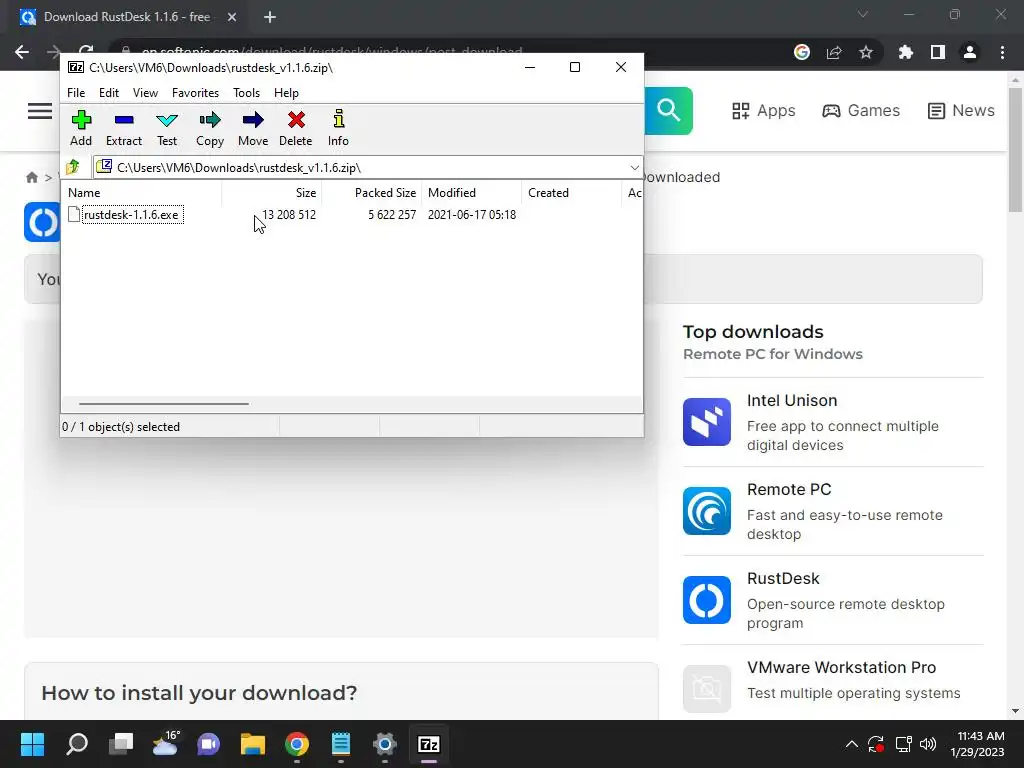Viewport: 1024px width, 768px height.
Task: Open the Info tool in 7-Zip
Action: 338,128
